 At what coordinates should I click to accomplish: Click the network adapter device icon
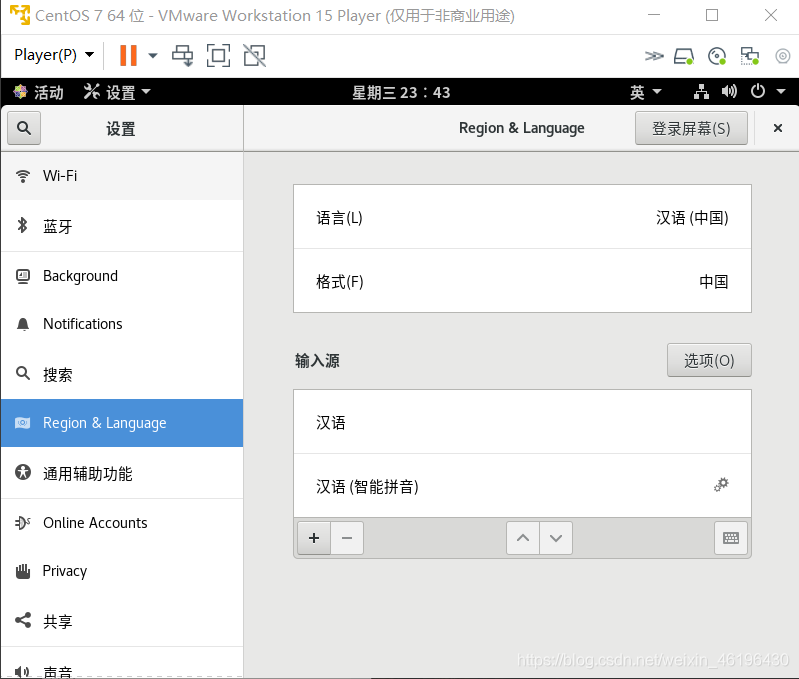750,56
